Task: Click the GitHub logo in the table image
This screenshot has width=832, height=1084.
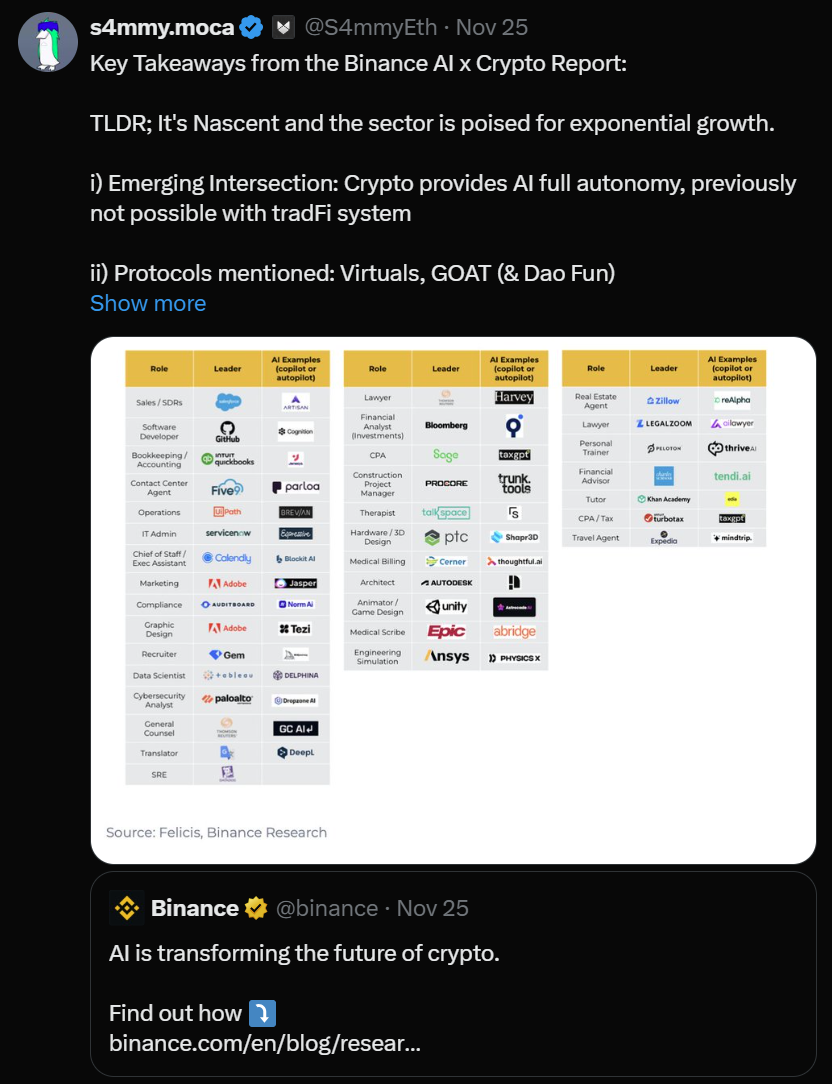Action: point(227,431)
